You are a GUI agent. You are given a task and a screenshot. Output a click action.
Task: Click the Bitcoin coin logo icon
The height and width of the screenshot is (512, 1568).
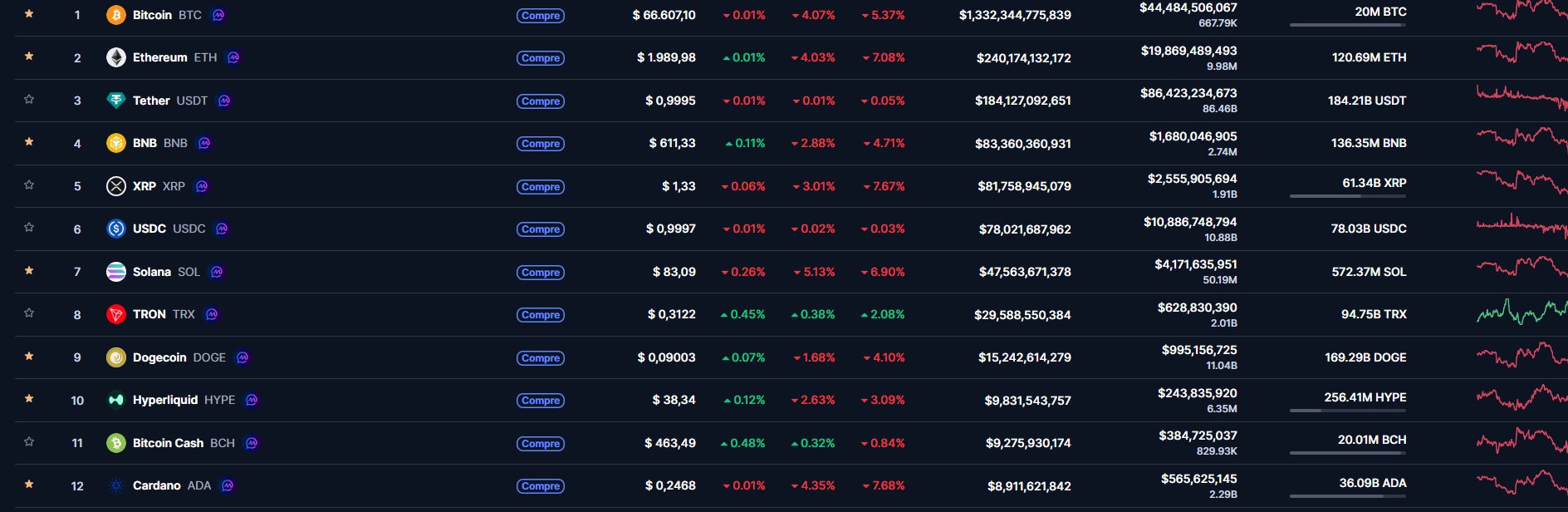[x=116, y=15]
